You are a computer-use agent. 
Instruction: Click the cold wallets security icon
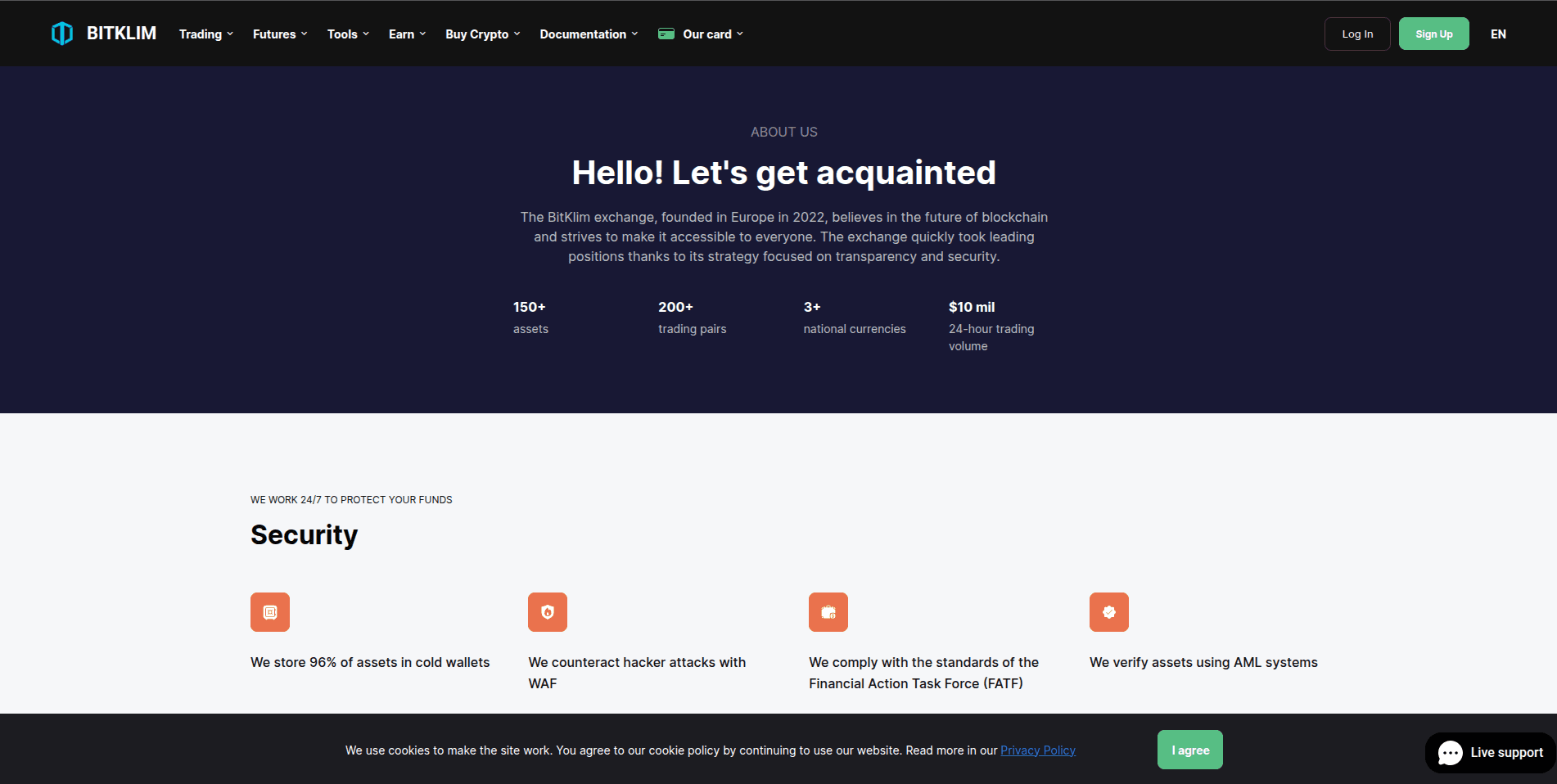tap(270, 612)
